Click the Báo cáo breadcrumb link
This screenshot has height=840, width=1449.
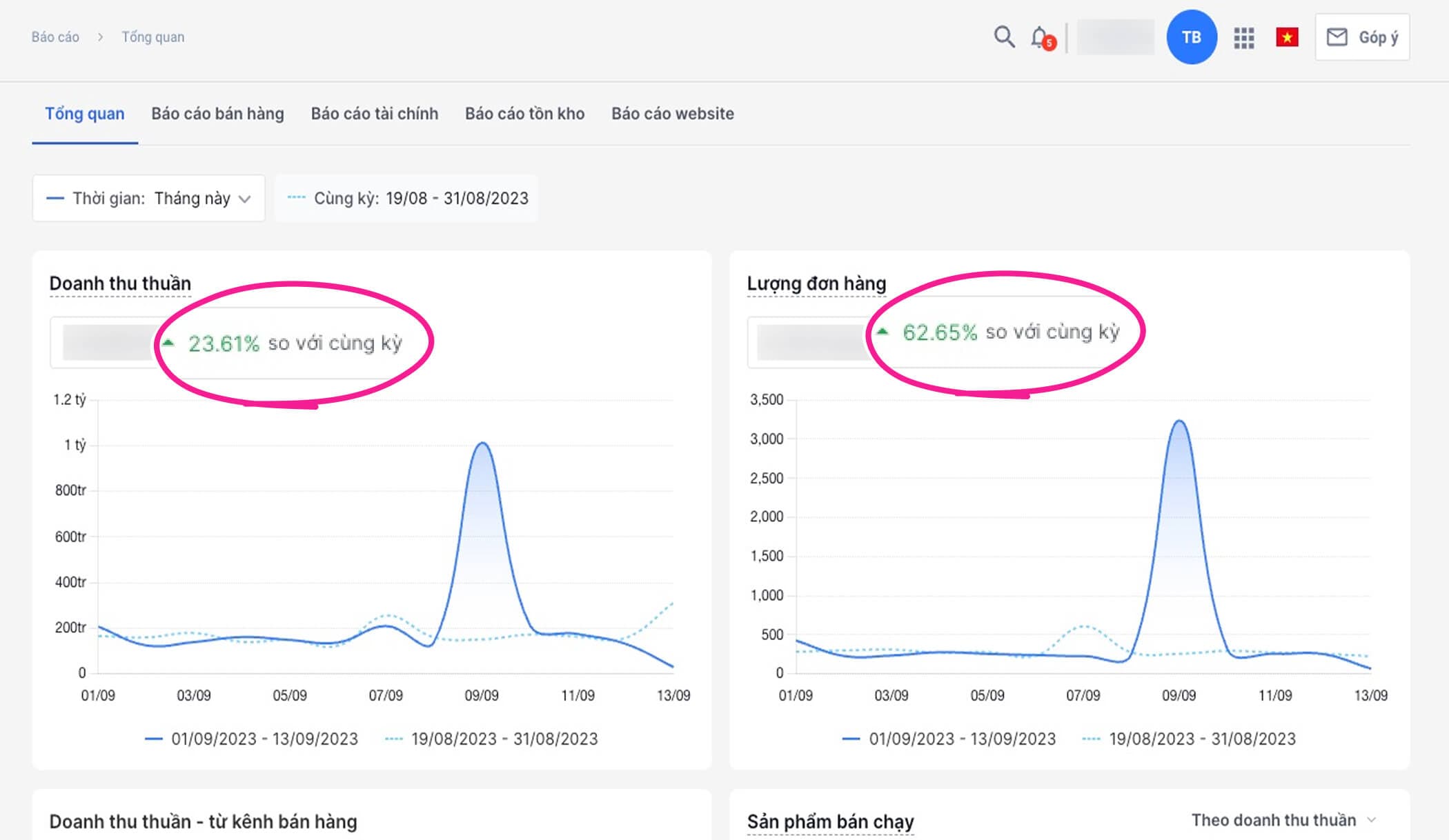[x=55, y=37]
